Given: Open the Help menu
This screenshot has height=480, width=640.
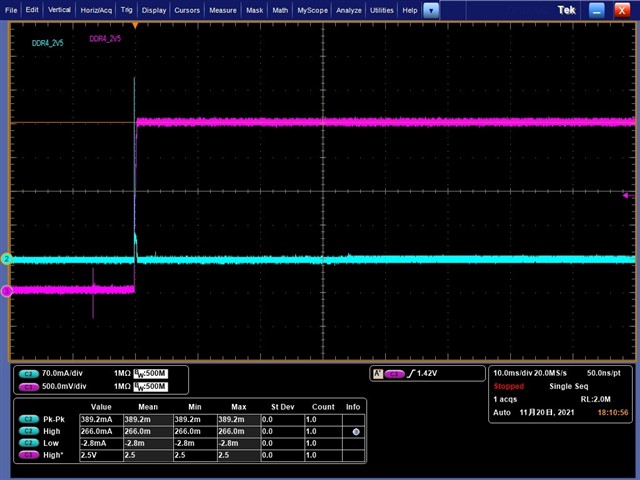Looking at the screenshot, I should tap(410, 10).
